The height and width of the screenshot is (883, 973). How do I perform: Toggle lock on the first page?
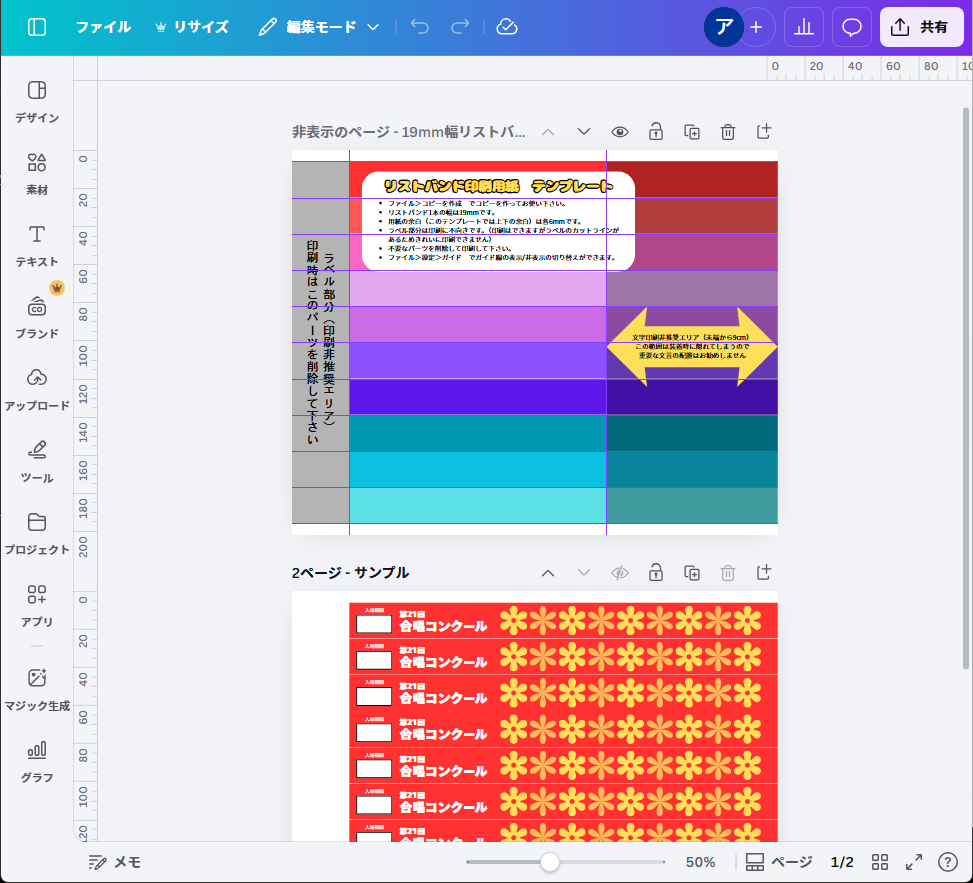[x=655, y=132]
